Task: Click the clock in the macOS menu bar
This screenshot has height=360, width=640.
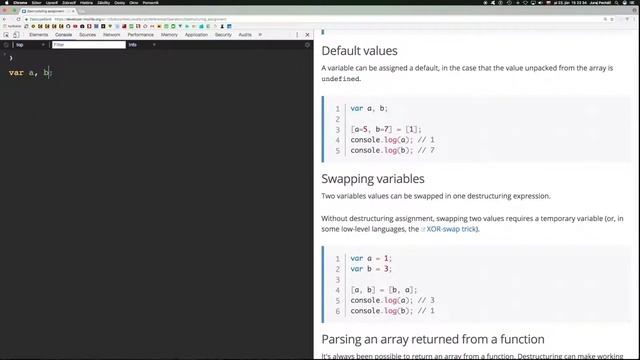Action: click(x=570, y=2)
